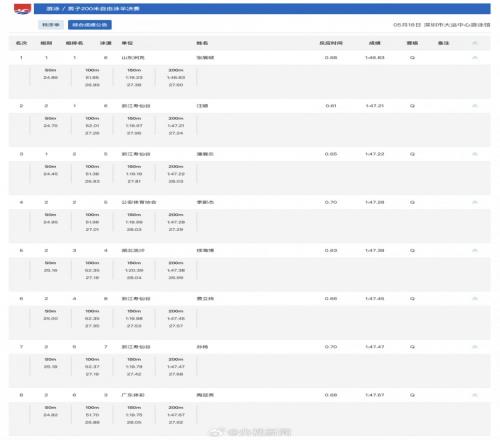The width and height of the screenshot is (500, 440).
Task: Click the red swimming logo icon
Action: click(x=23, y=9)
